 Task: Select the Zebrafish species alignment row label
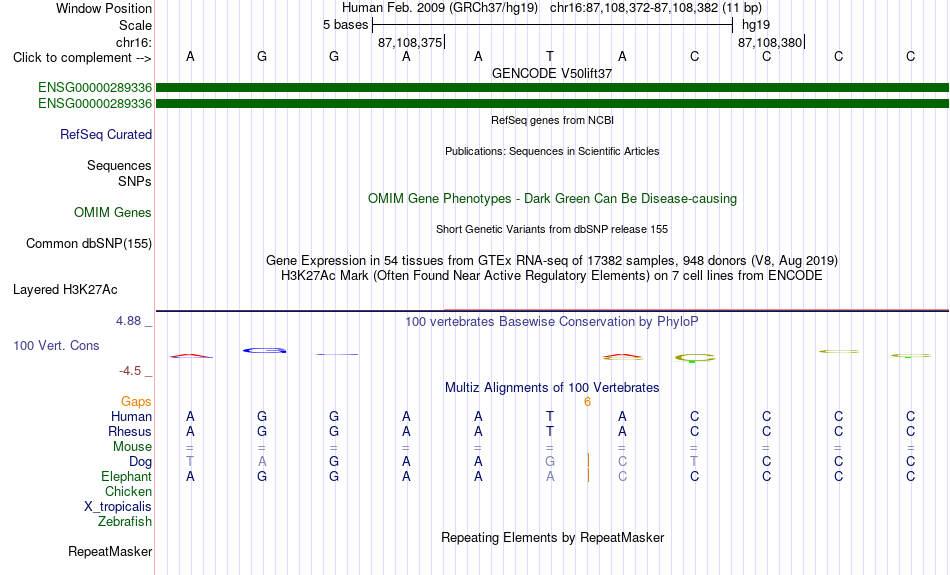point(125,521)
